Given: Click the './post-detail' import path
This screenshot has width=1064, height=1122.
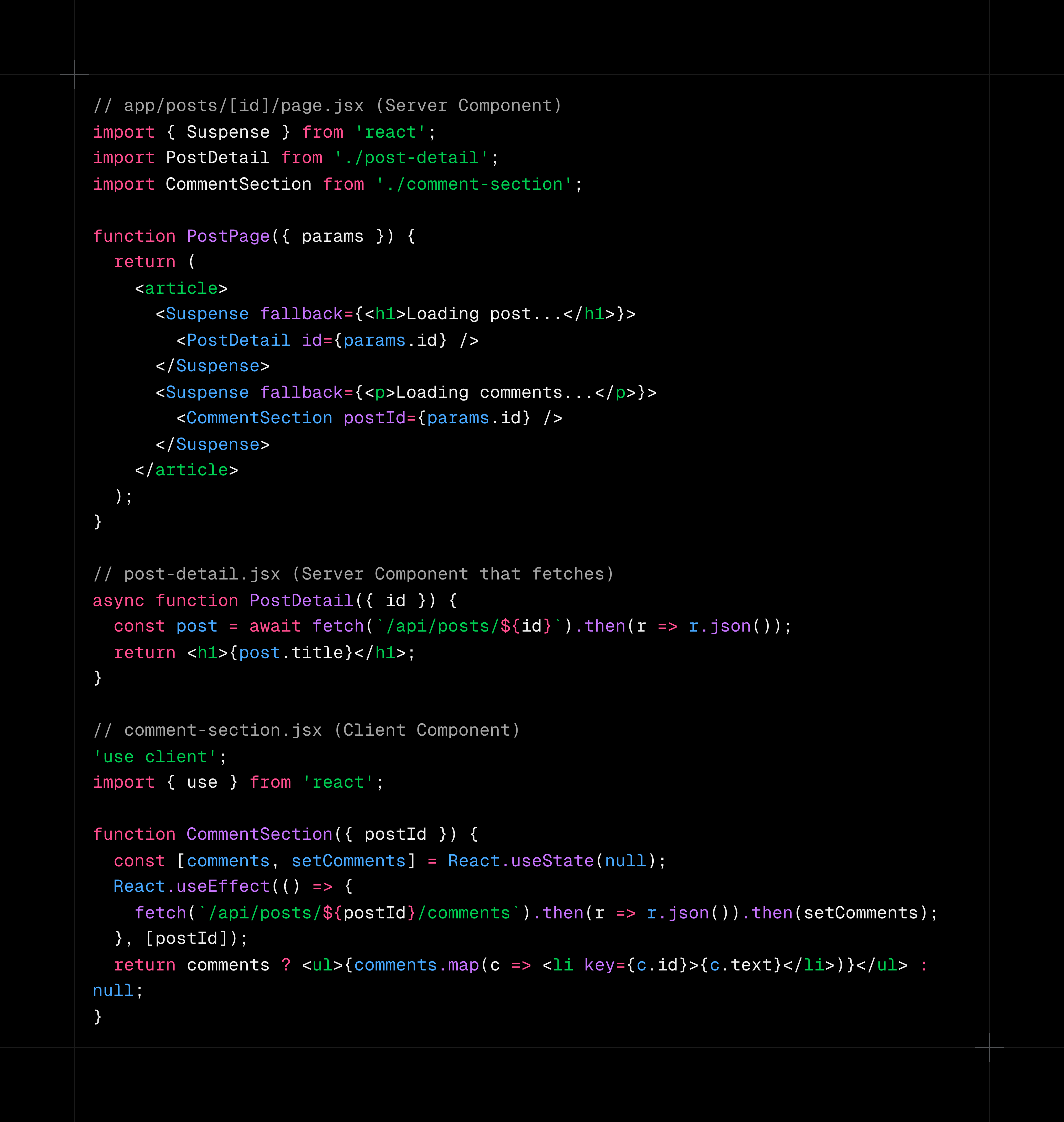Looking at the screenshot, I should tap(411, 158).
